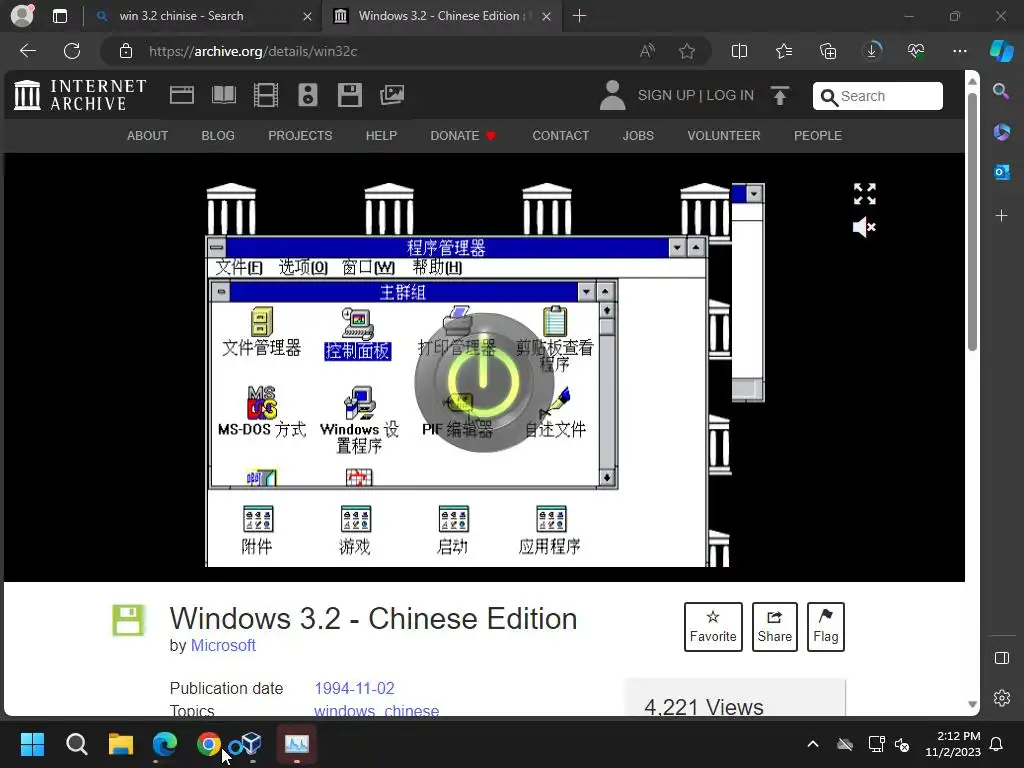Open File Explorer from taskbar

pos(121,744)
